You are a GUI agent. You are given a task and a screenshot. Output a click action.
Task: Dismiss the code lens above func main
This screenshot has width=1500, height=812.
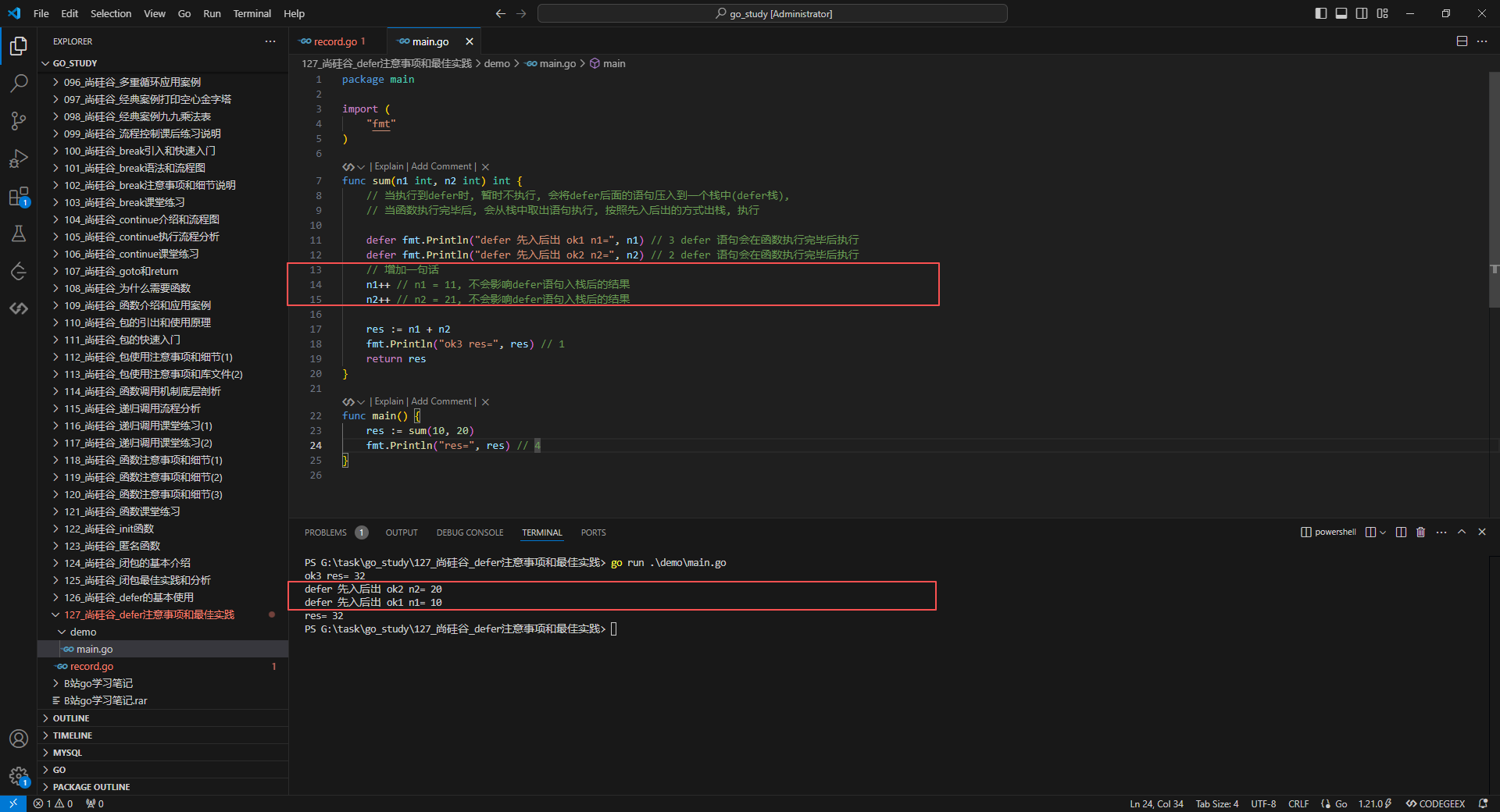485,402
